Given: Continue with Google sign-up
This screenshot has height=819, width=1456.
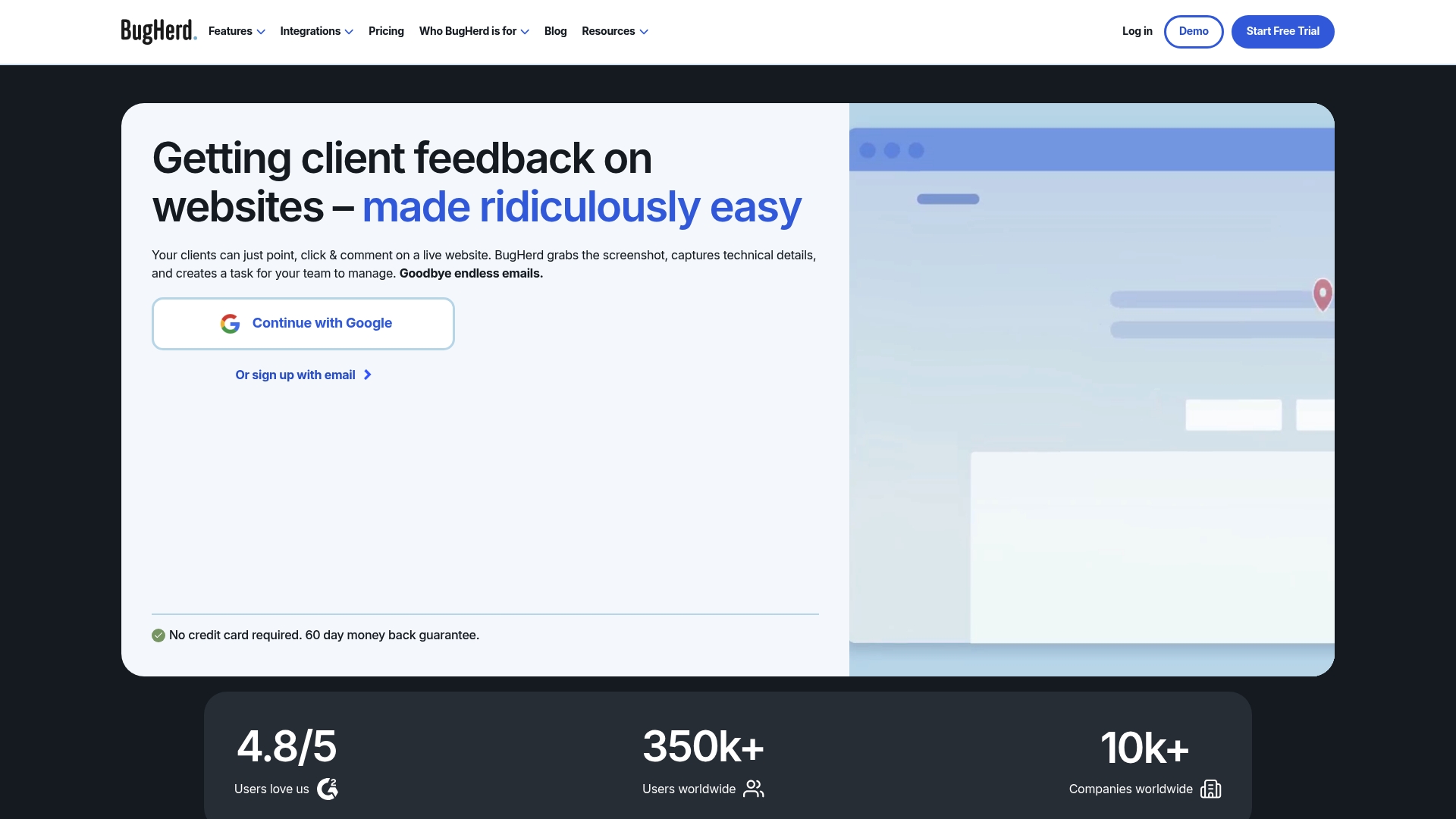Looking at the screenshot, I should pyautogui.click(x=303, y=324).
